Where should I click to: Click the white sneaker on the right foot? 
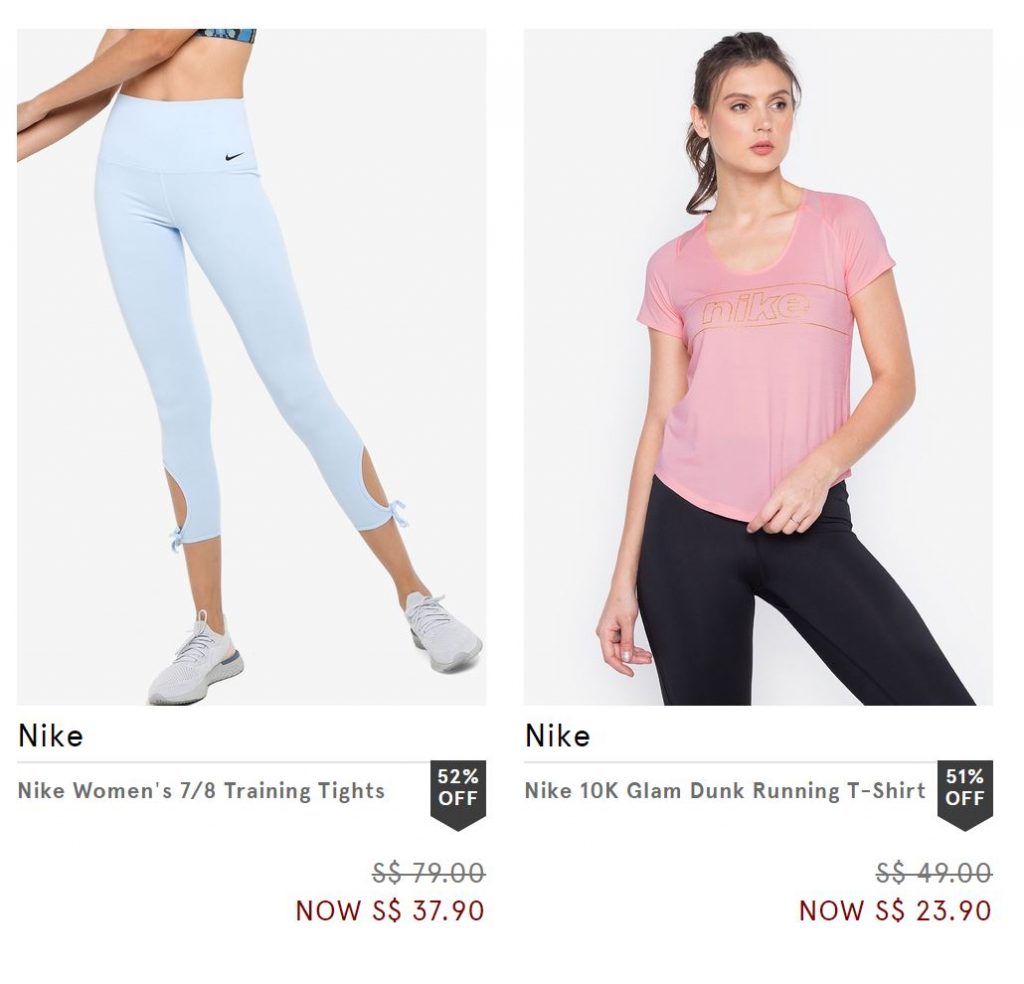click(x=444, y=622)
